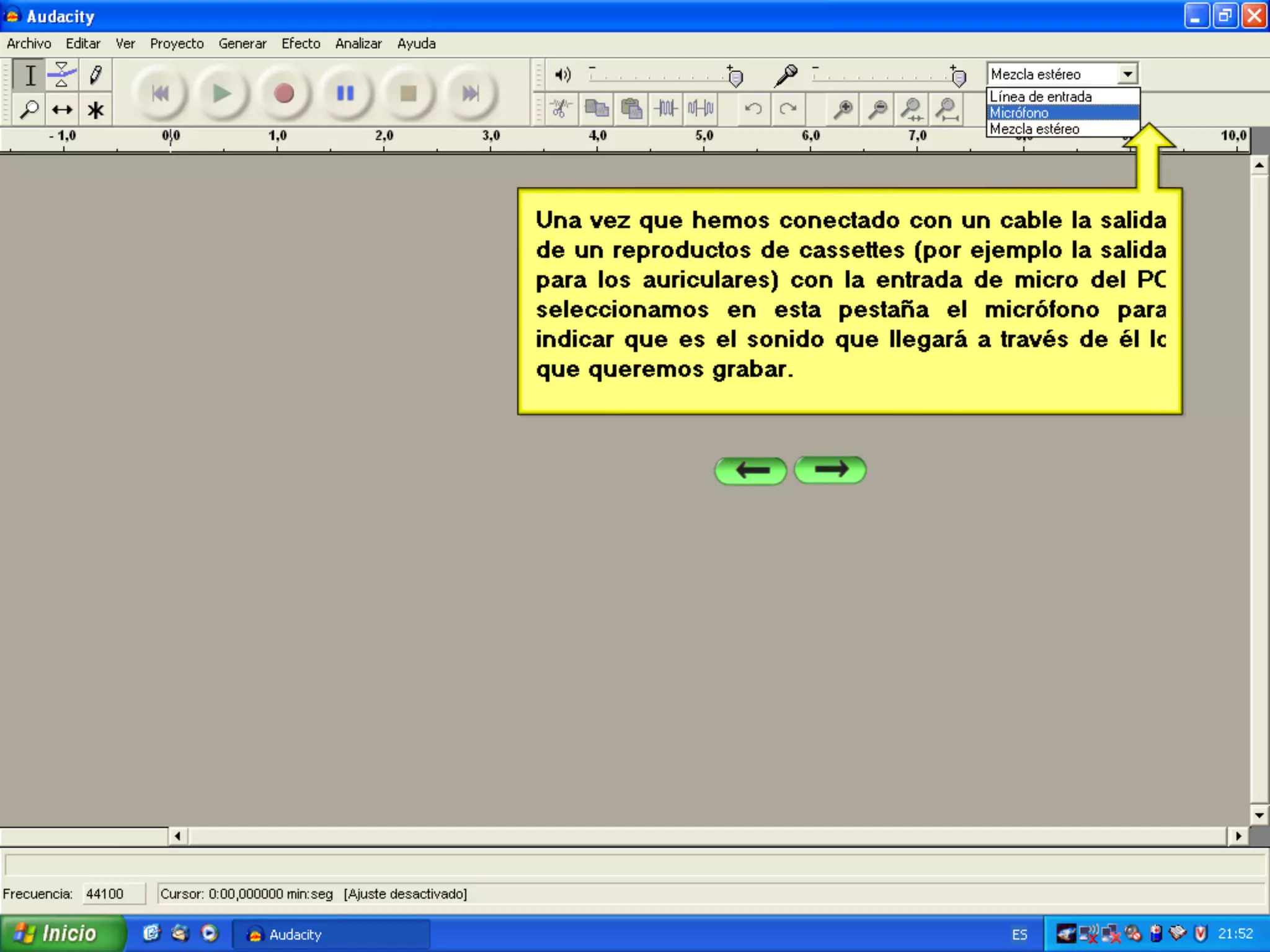Select the Time Shift arrows tool
1270x952 pixels.
pos(62,110)
